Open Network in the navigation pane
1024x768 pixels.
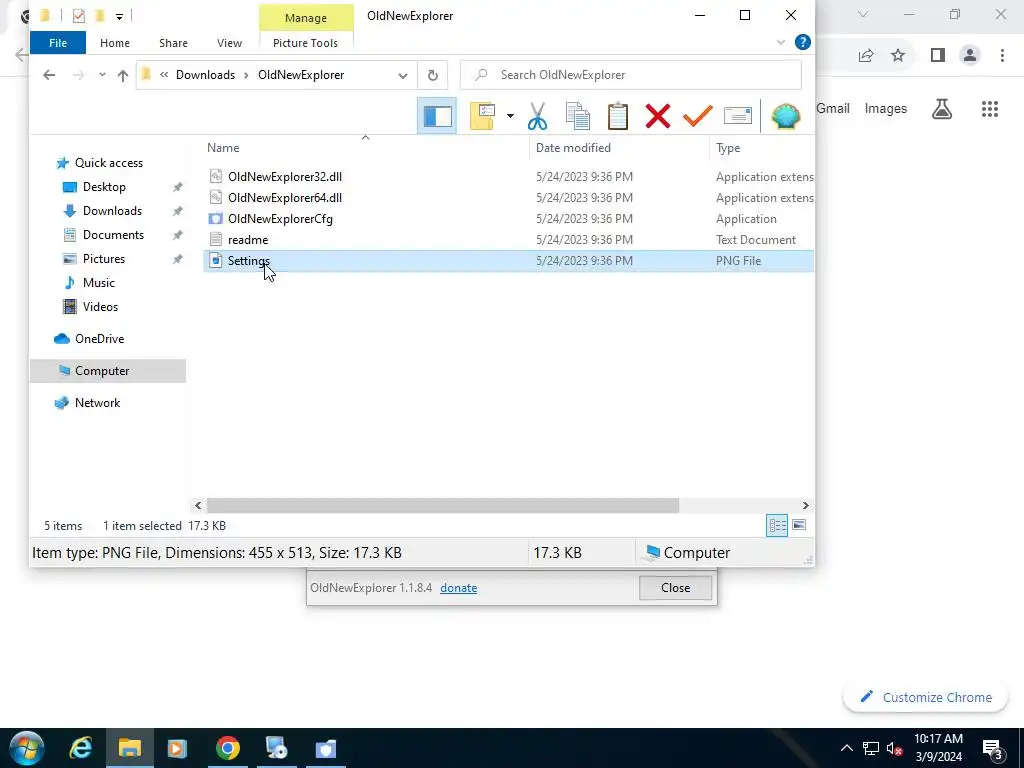(x=97, y=403)
